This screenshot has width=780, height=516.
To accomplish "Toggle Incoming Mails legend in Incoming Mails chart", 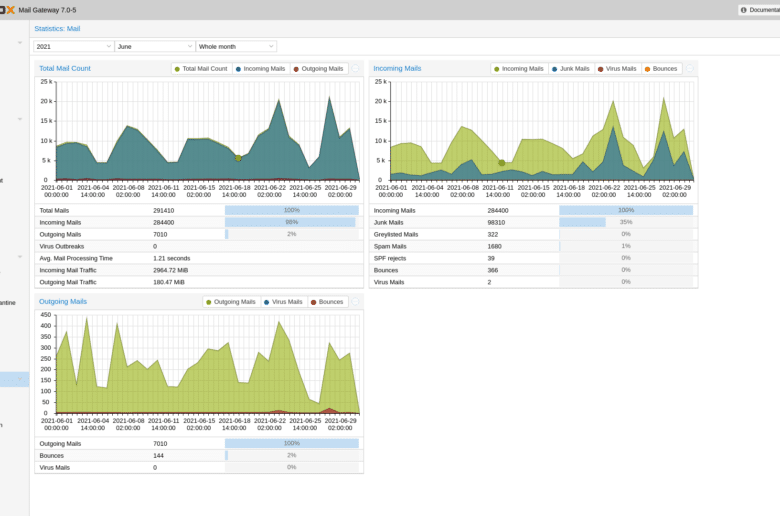I will point(518,69).
